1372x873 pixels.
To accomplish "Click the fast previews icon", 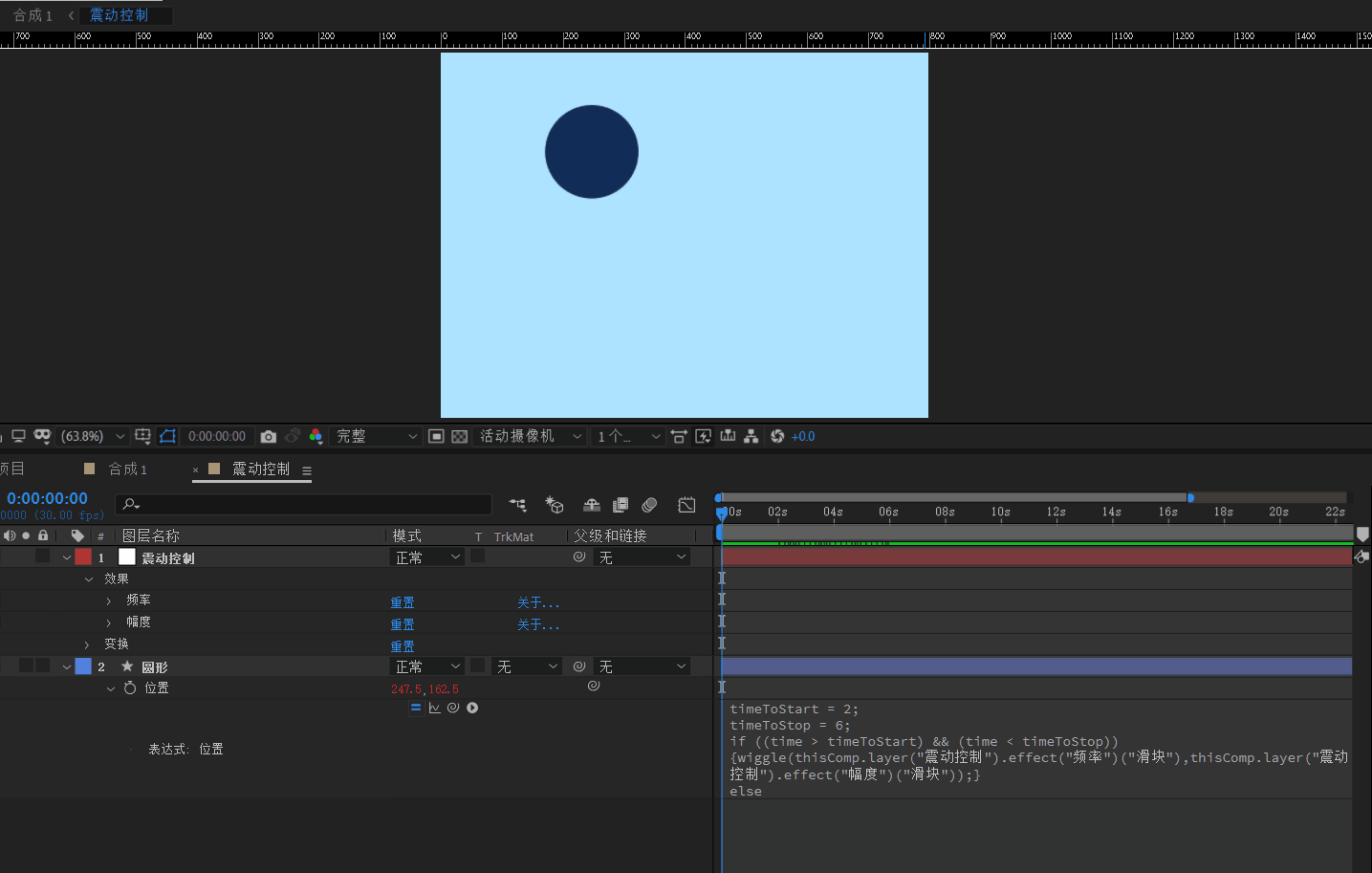I will (704, 436).
